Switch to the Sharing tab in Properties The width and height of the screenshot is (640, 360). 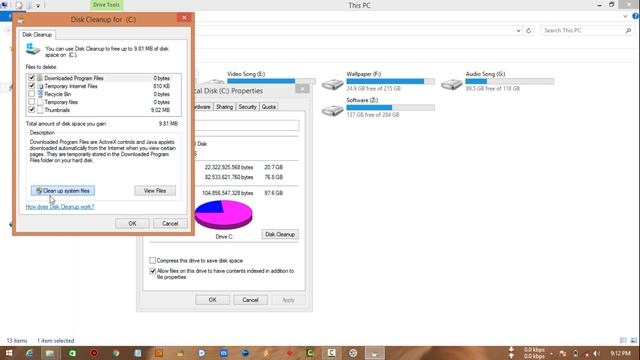[224, 107]
